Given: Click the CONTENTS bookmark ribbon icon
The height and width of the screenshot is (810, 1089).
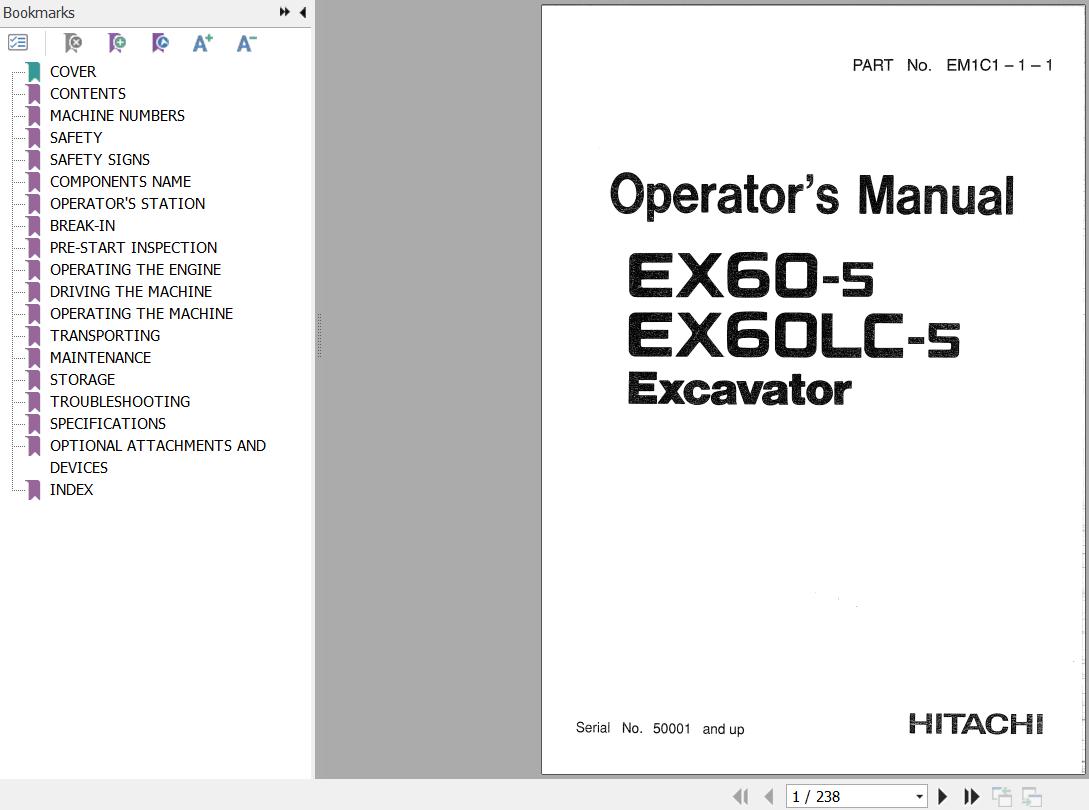Looking at the screenshot, I should tap(34, 94).
